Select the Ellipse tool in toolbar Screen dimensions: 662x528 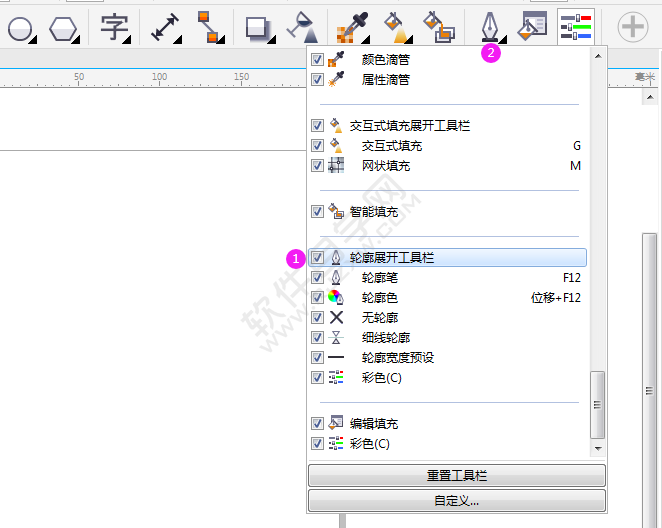coord(20,29)
